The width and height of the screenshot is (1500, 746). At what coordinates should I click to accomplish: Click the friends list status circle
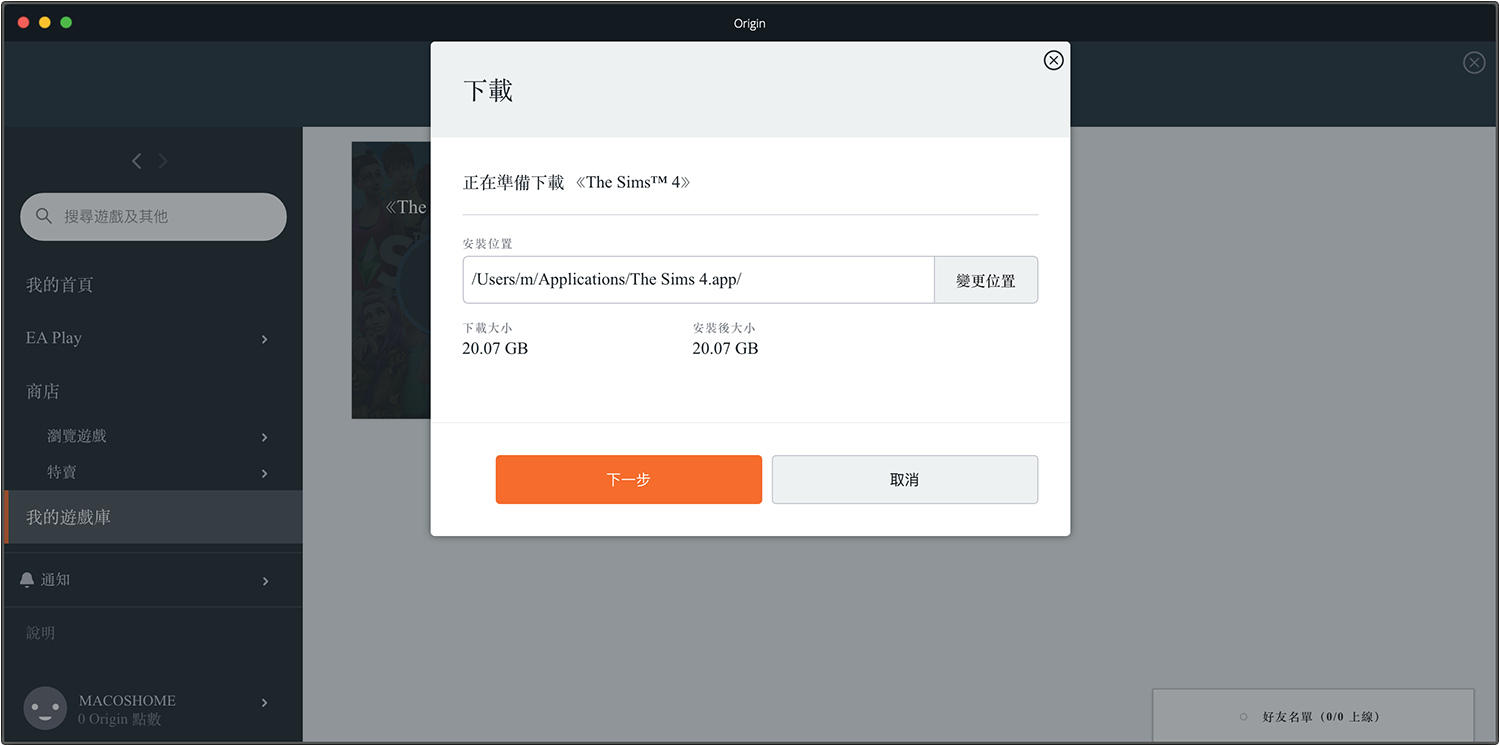tap(1243, 717)
